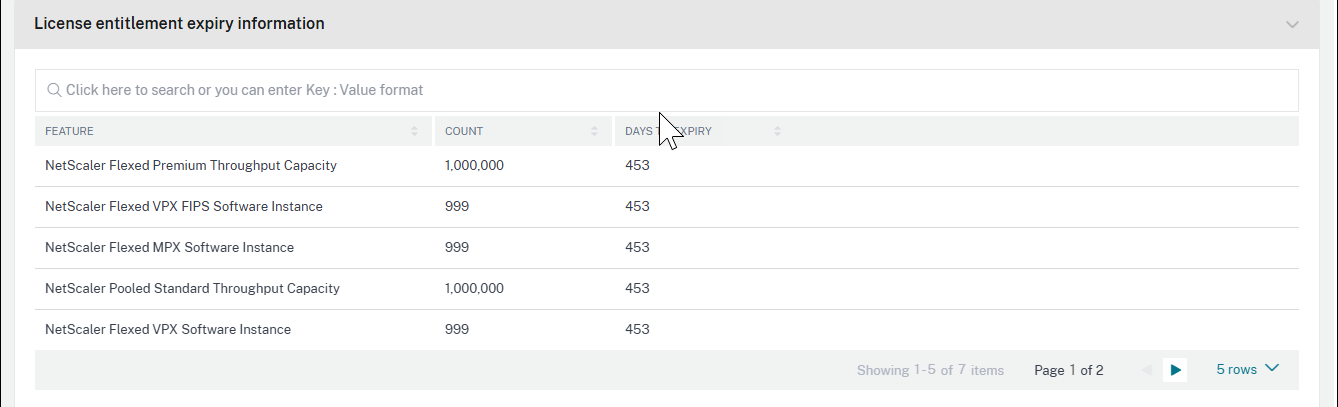Collapse the License entitlement expiry section
This screenshot has width=1338, height=407.
(x=1292, y=24)
